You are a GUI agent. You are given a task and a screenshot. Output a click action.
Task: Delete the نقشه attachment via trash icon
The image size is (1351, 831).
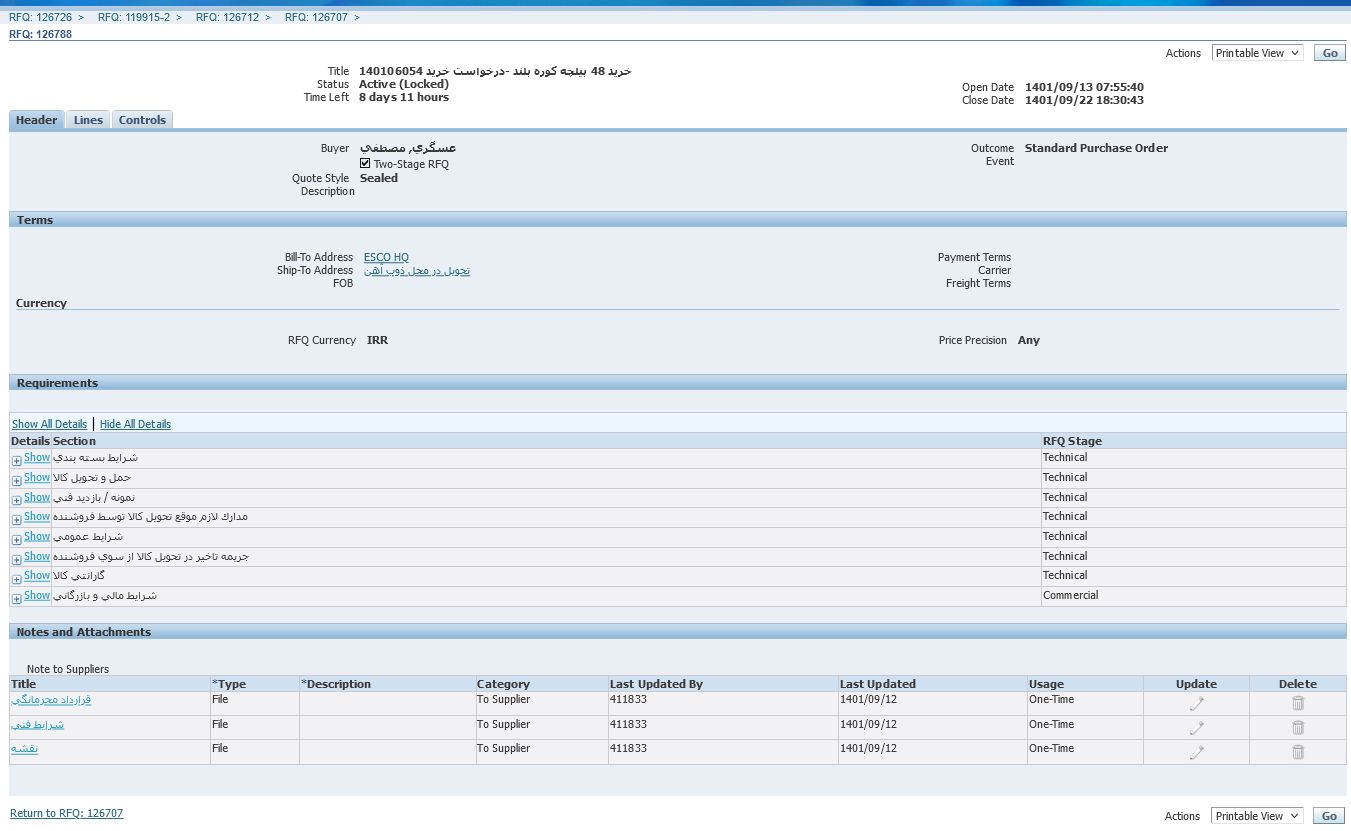1298,752
